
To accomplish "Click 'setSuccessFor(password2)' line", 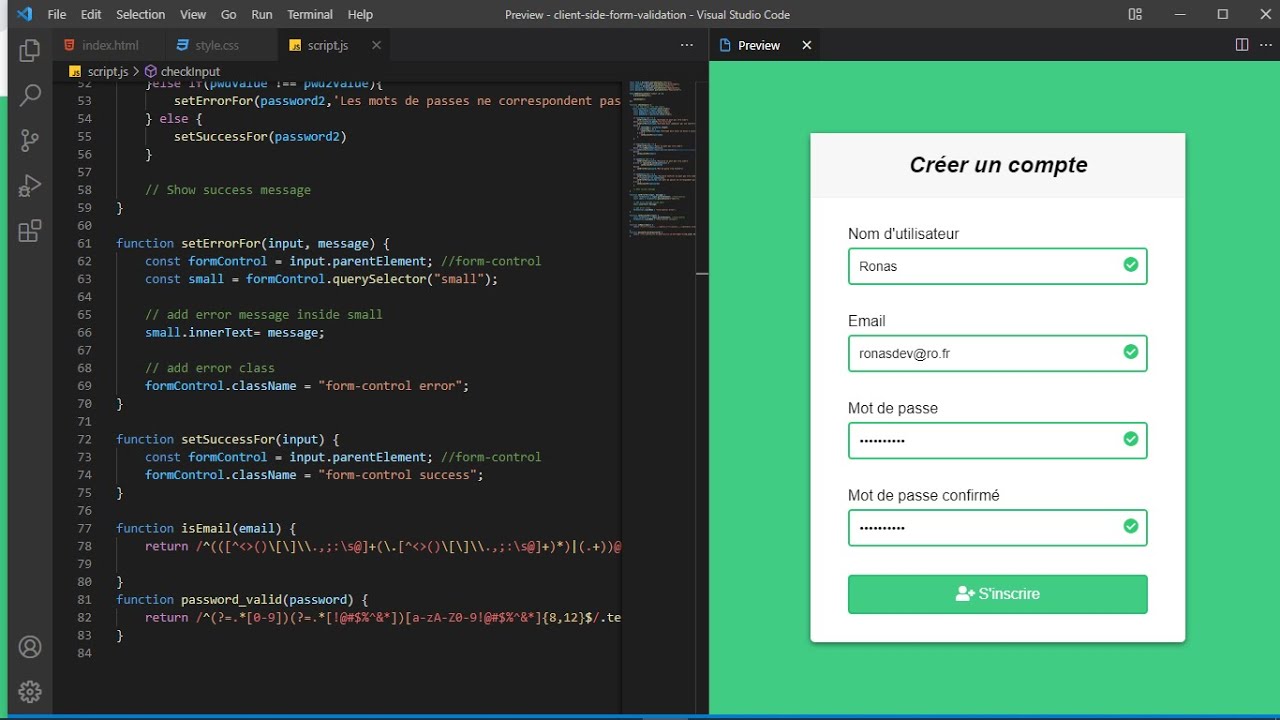I will [260, 136].
